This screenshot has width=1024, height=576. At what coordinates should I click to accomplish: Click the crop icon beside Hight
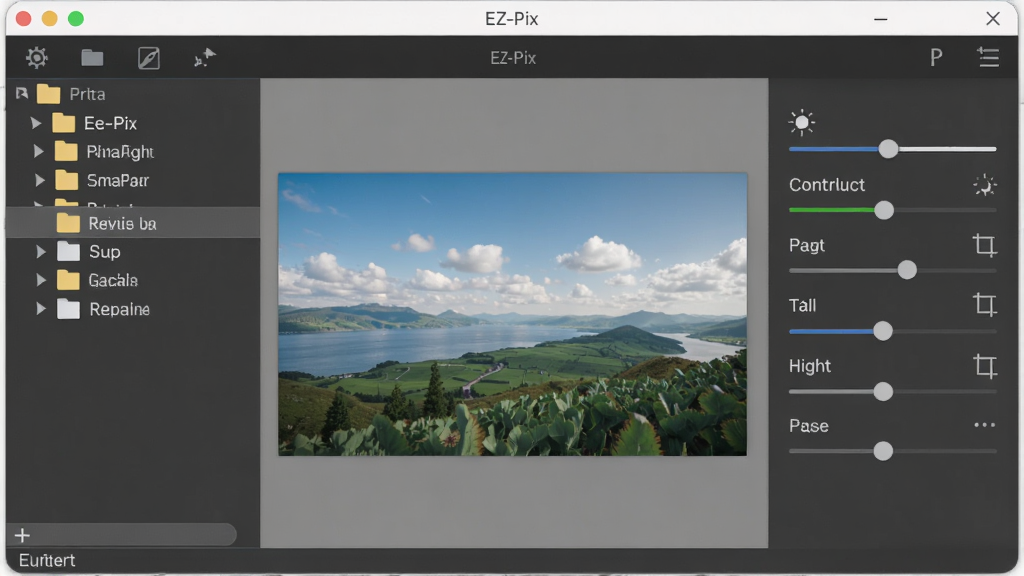pyautogui.click(x=985, y=366)
